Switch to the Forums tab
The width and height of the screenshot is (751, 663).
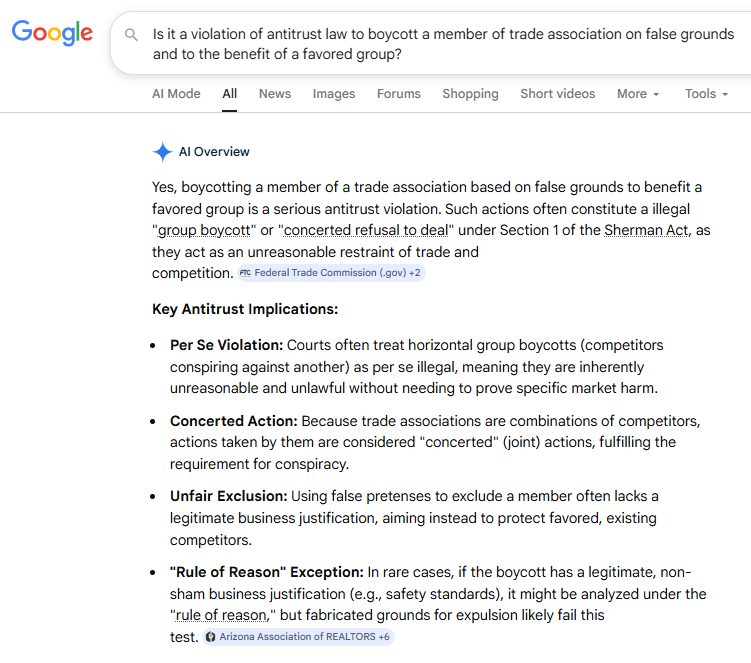[399, 94]
